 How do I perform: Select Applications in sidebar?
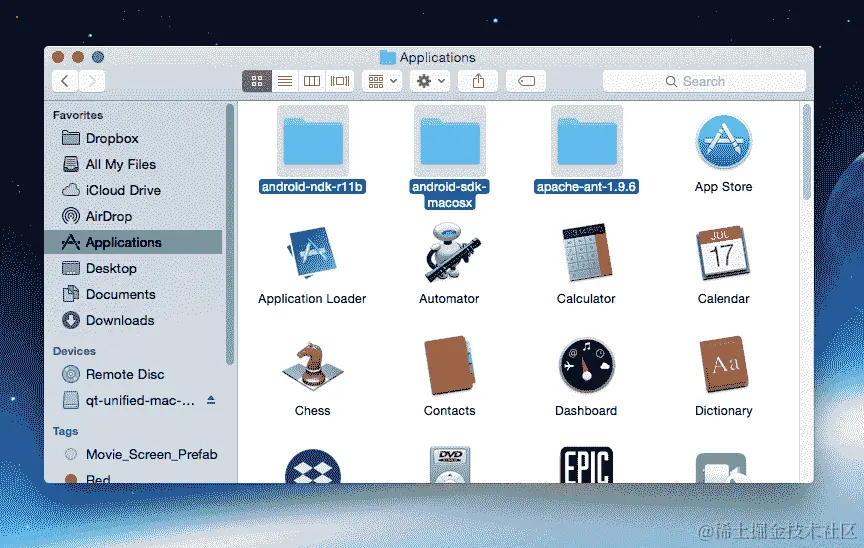tap(134, 242)
